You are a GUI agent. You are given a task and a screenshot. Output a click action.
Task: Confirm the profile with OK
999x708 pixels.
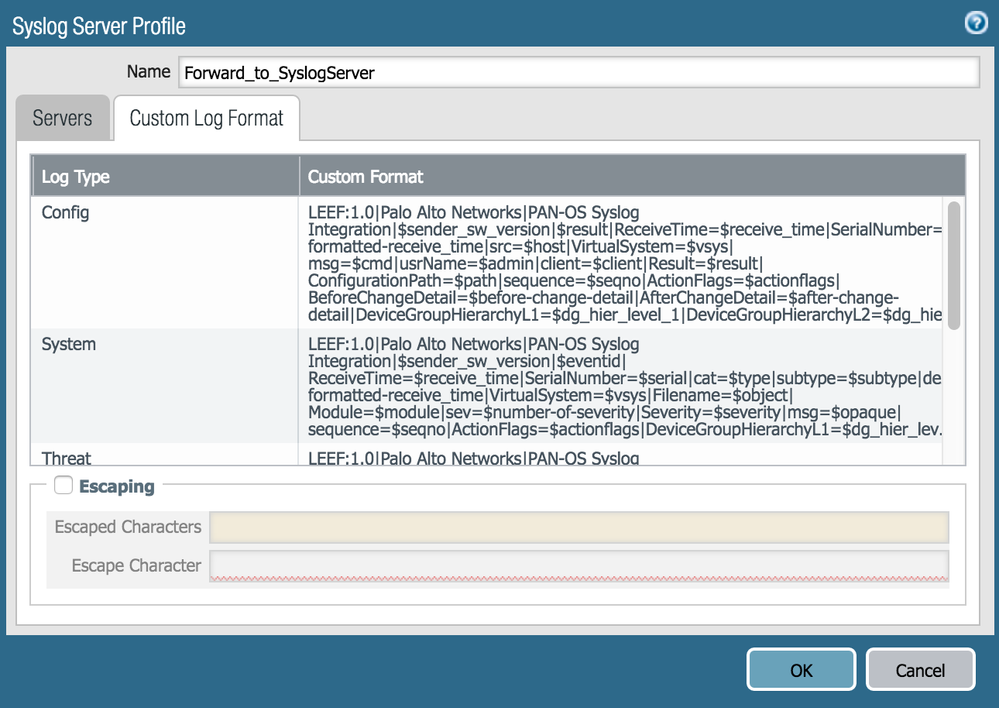[x=801, y=670]
